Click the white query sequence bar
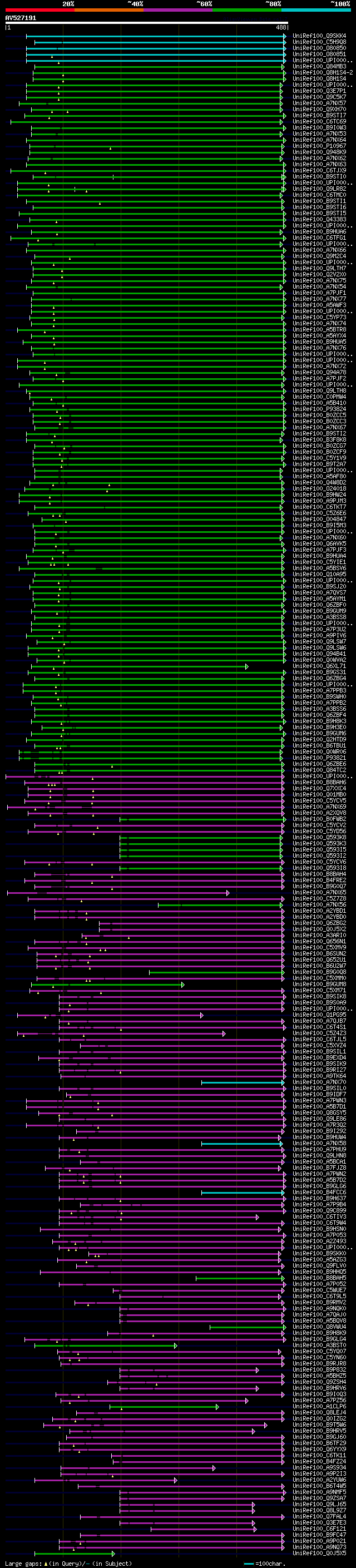356x1568 pixels. [147, 23]
